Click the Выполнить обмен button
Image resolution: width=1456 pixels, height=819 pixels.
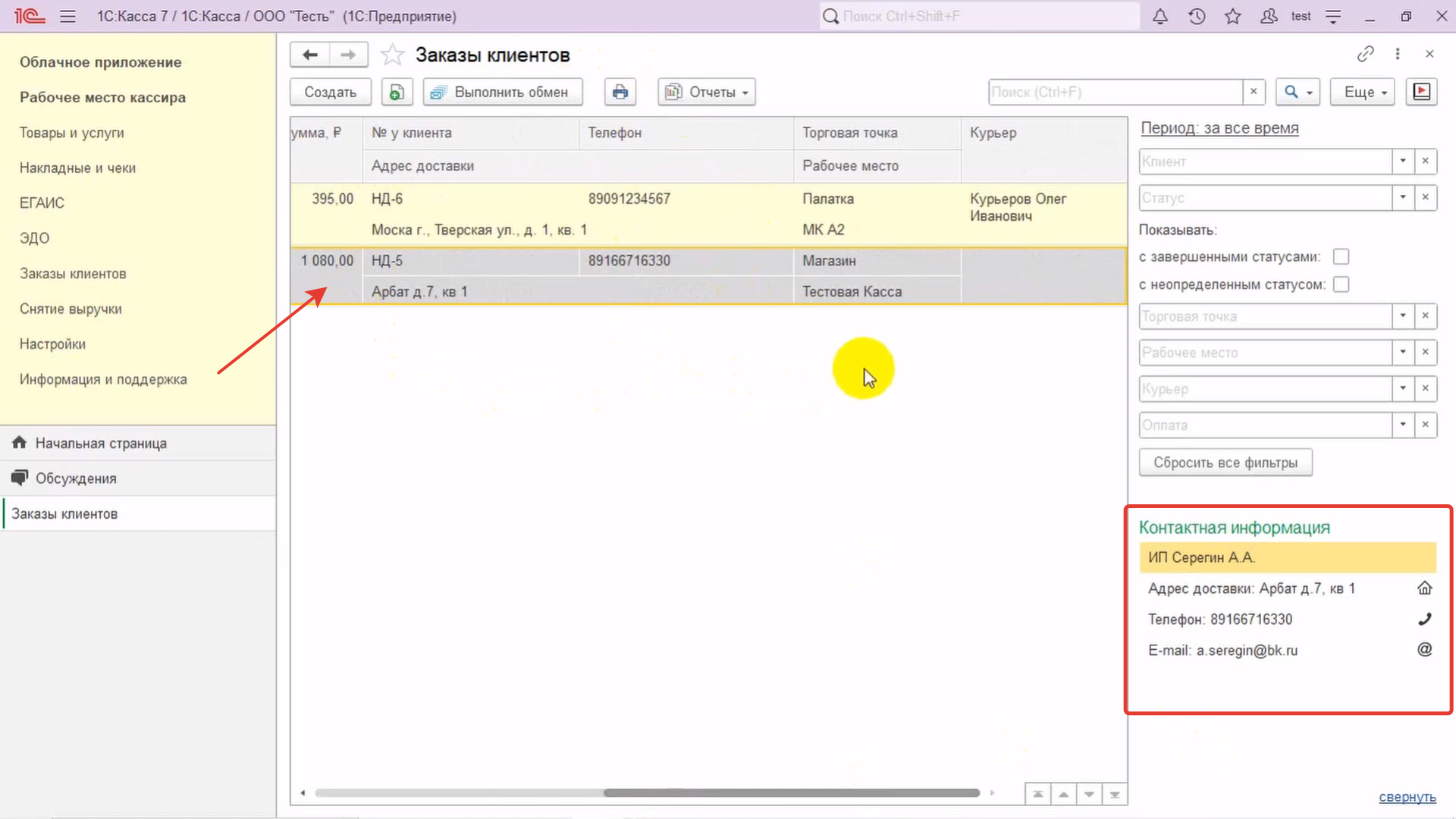[503, 92]
